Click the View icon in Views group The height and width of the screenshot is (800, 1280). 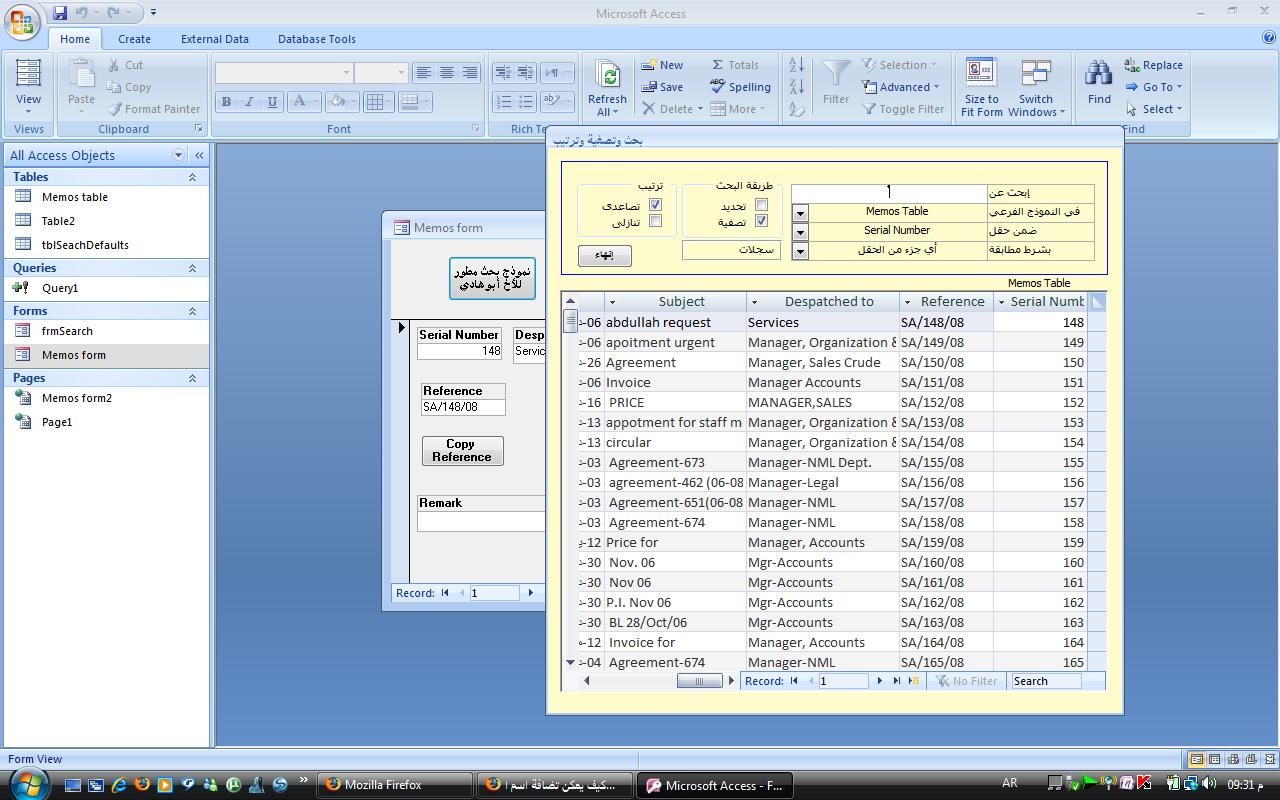[28, 75]
